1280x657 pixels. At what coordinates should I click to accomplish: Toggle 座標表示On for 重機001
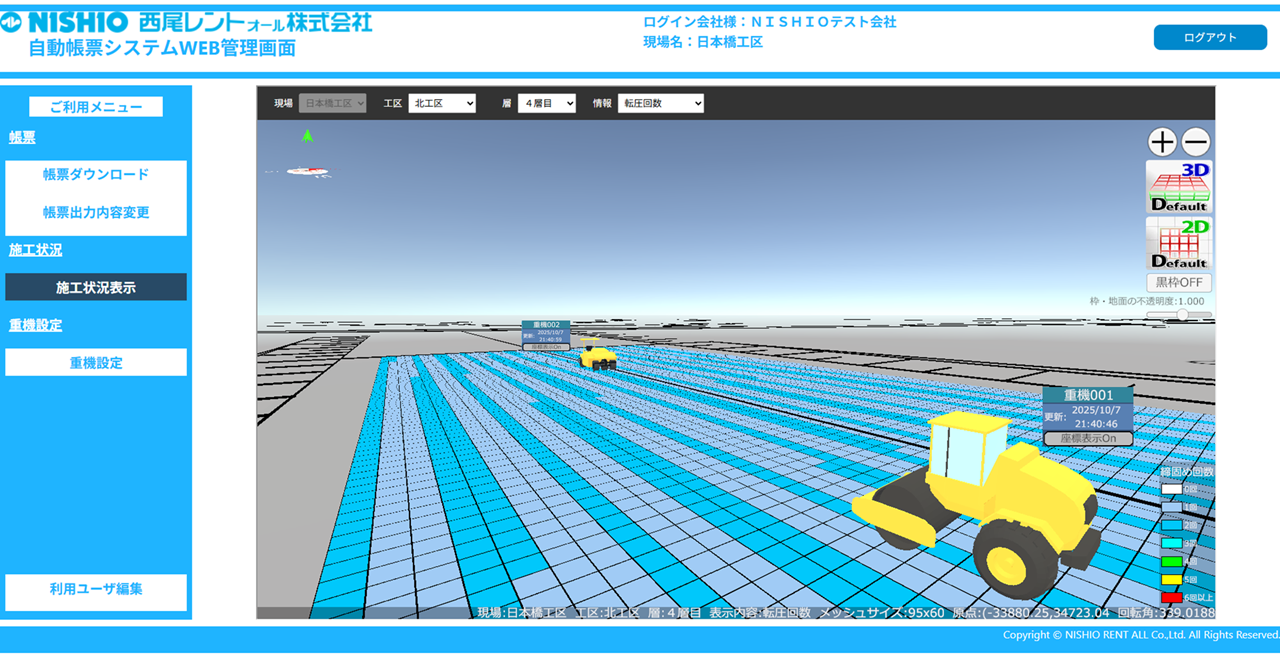(1088, 439)
